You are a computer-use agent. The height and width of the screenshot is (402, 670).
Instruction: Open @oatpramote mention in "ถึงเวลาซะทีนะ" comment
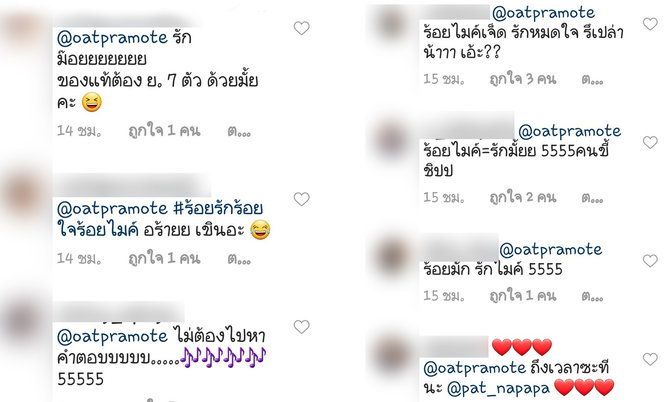tap(475, 368)
